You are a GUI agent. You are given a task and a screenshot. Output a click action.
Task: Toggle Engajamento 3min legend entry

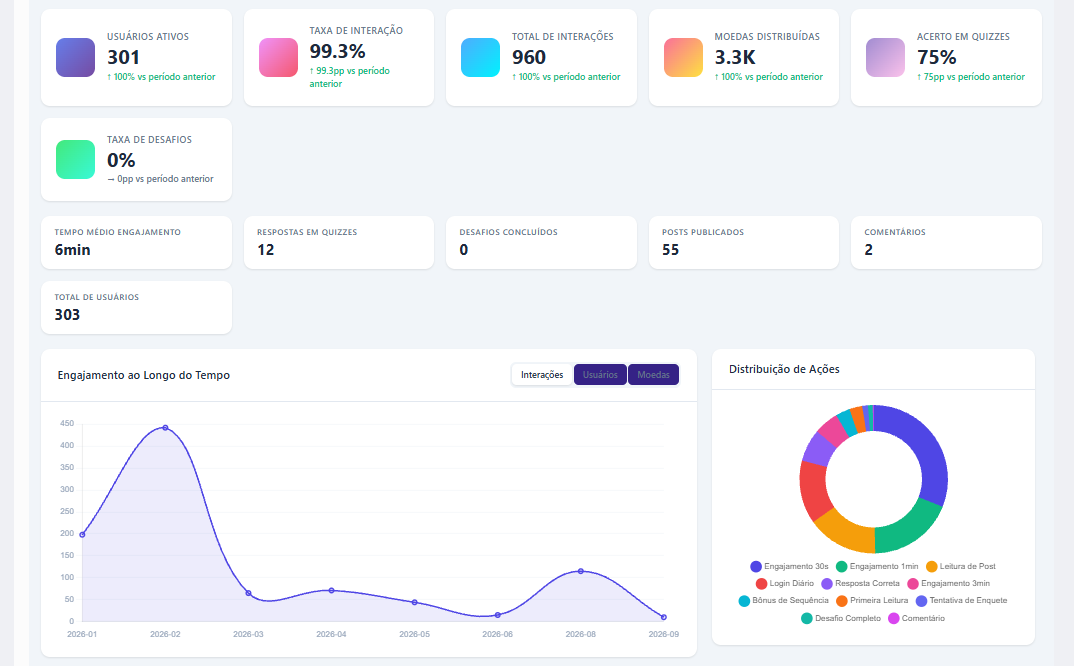point(949,584)
